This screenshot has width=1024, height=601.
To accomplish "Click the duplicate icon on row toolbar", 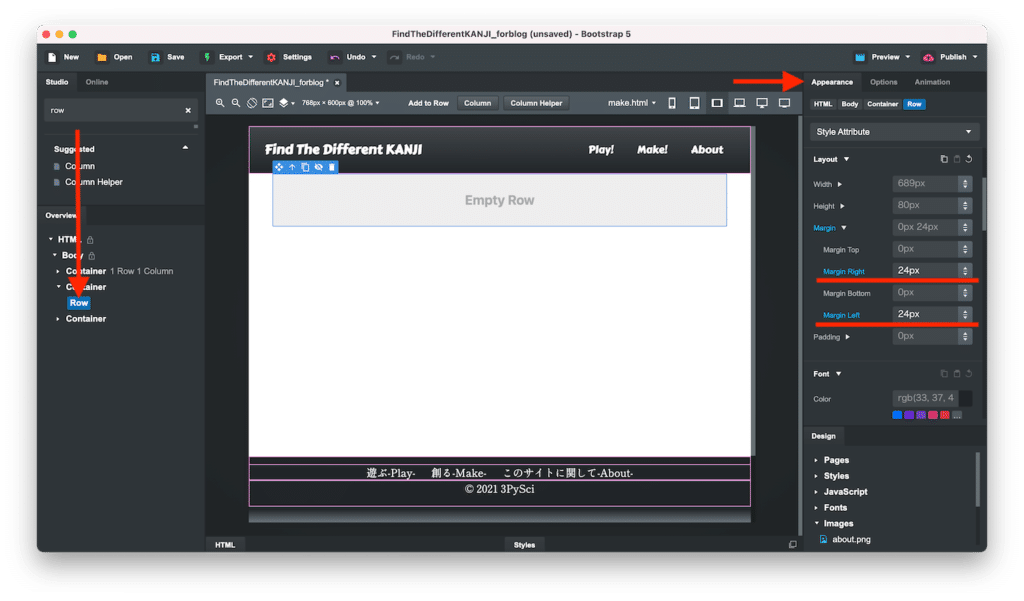I will 305,167.
